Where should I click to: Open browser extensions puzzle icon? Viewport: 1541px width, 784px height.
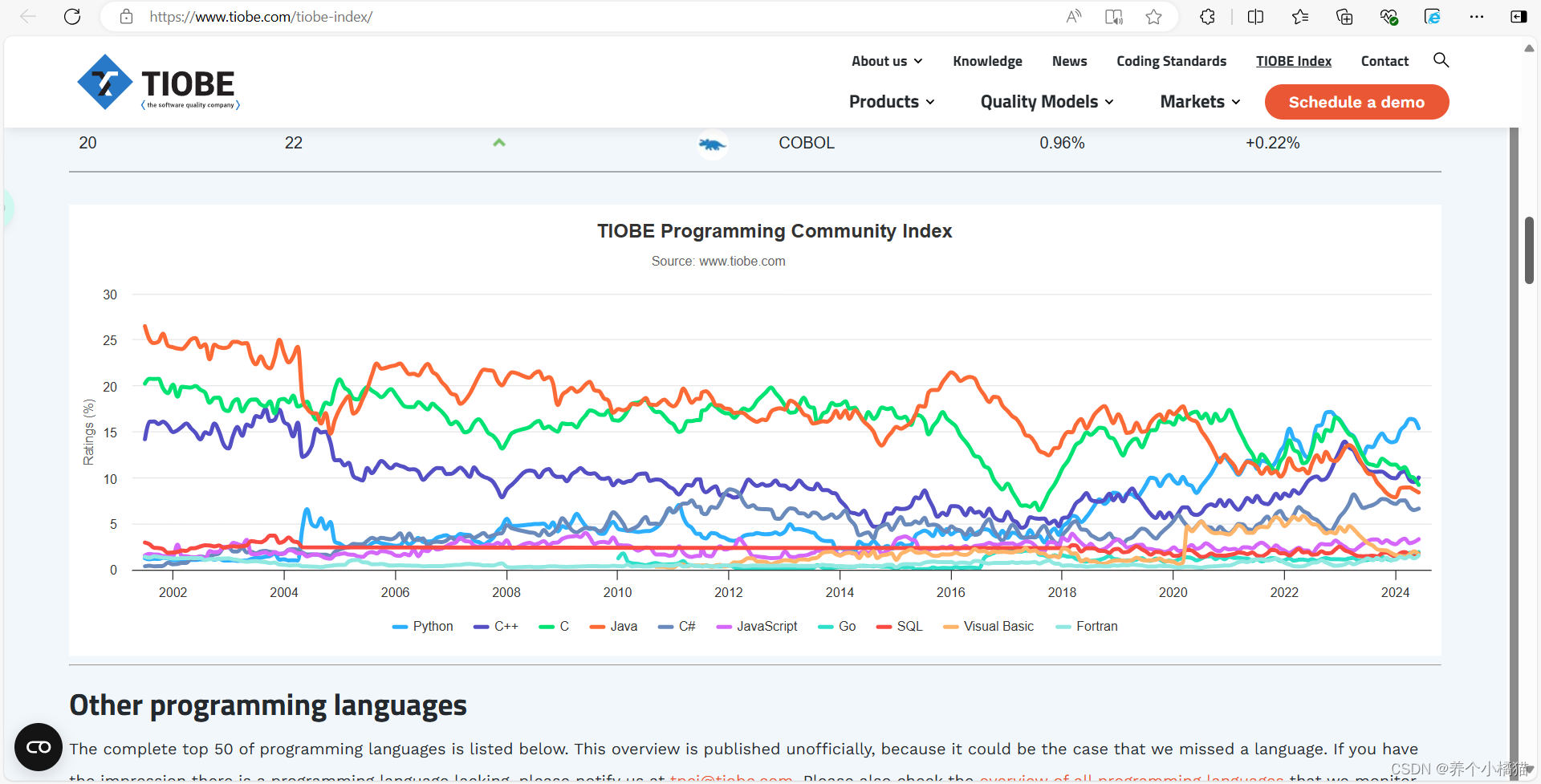click(1208, 17)
